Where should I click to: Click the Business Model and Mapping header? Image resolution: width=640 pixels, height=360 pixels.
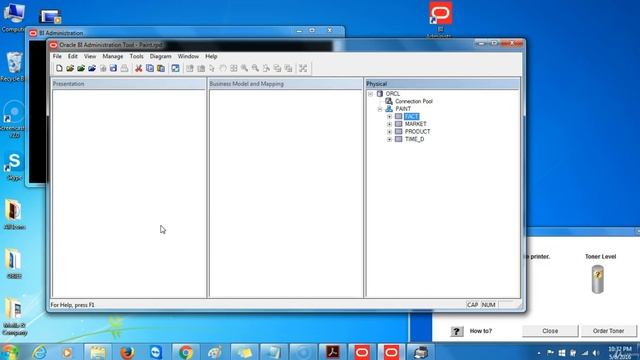[286, 84]
